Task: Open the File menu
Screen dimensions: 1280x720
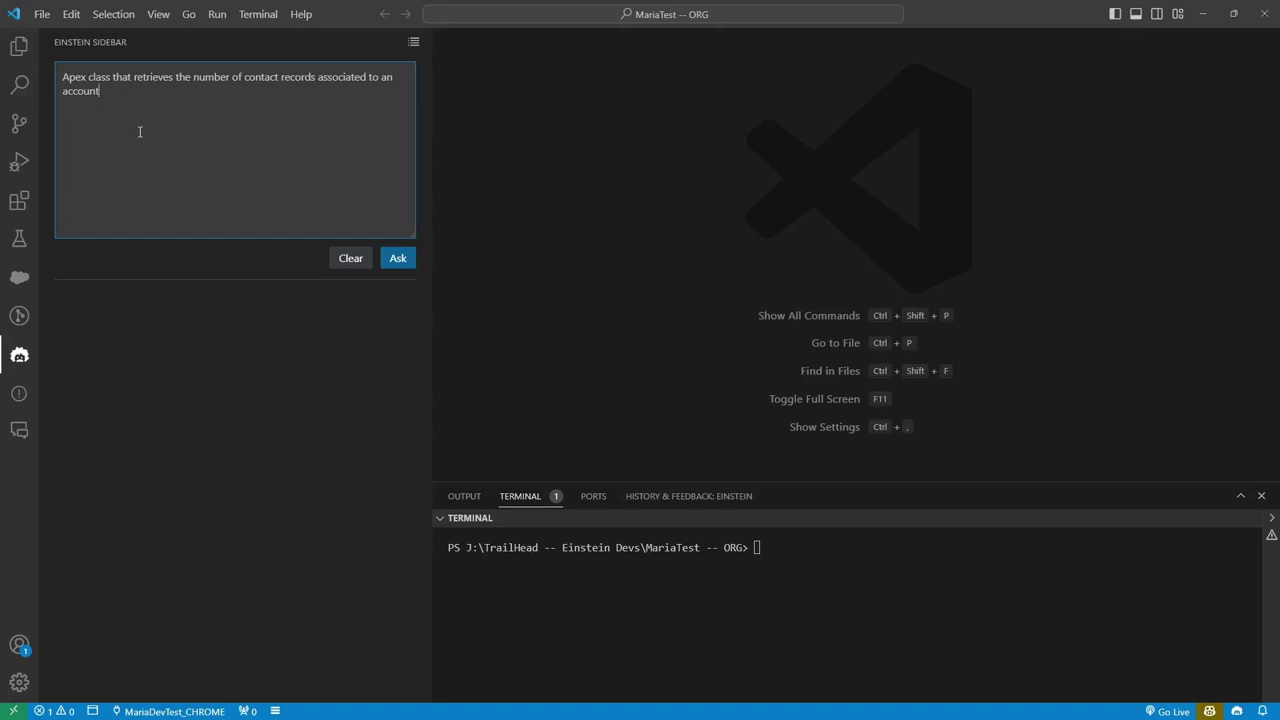Action: pyautogui.click(x=42, y=14)
